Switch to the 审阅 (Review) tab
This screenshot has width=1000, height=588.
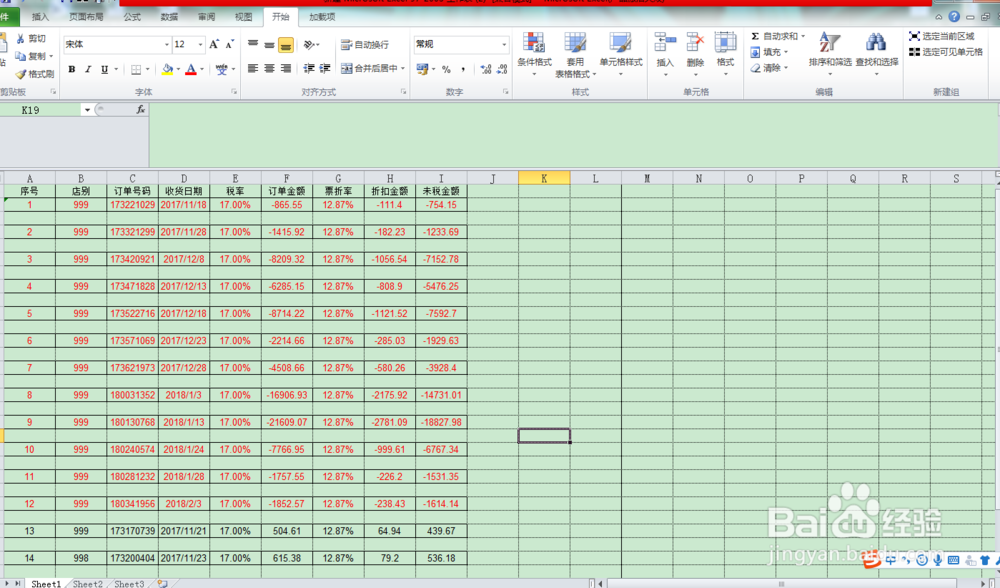coord(206,17)
